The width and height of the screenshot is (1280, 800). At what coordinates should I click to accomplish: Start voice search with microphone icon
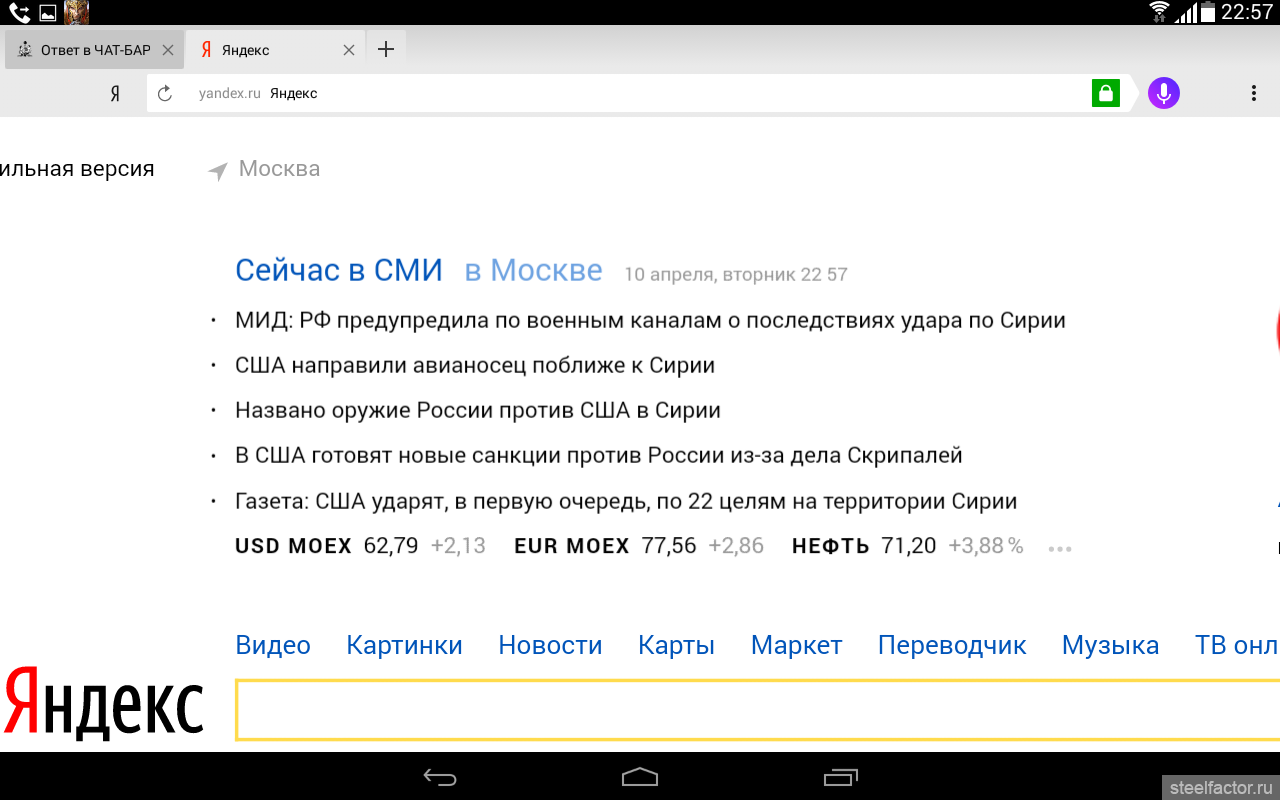pos(1163,93)
